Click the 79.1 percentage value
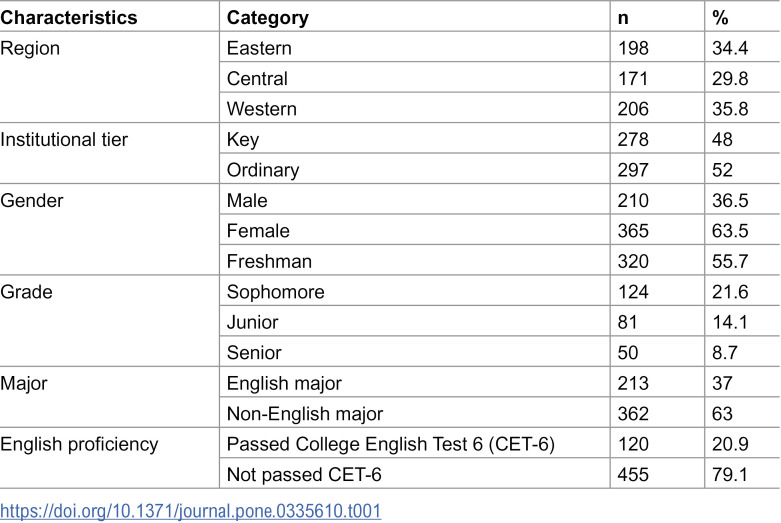Viewport: 781px width, 523px height. [x=730, y=475]
